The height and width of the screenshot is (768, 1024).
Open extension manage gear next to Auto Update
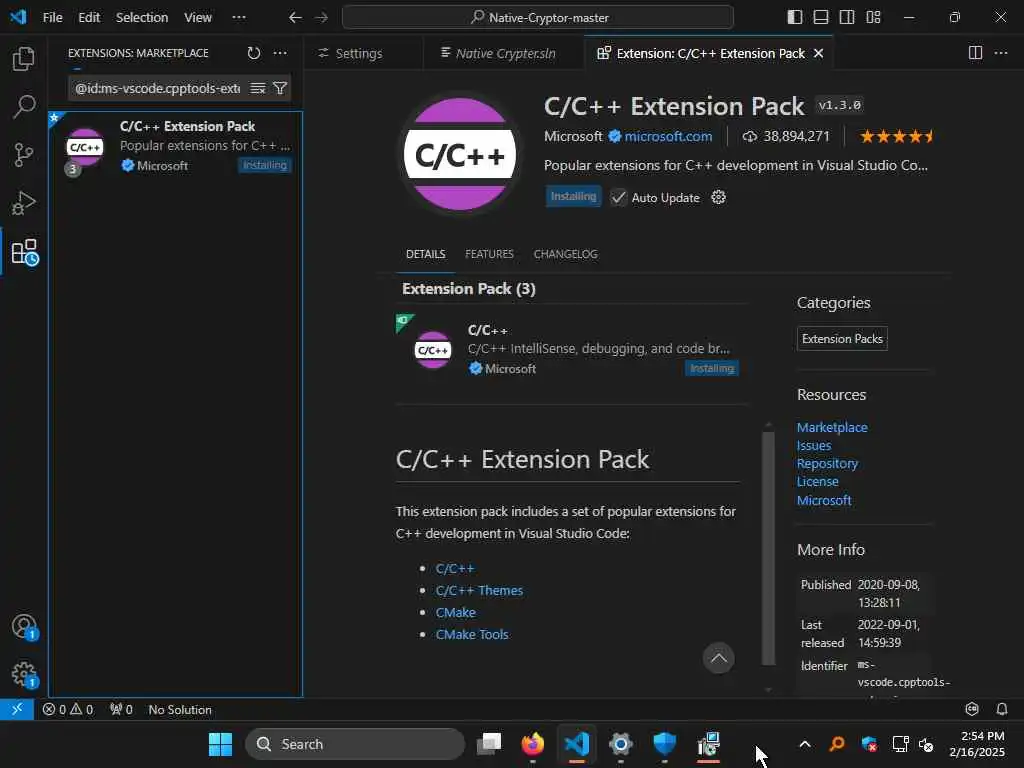[718, 197]
